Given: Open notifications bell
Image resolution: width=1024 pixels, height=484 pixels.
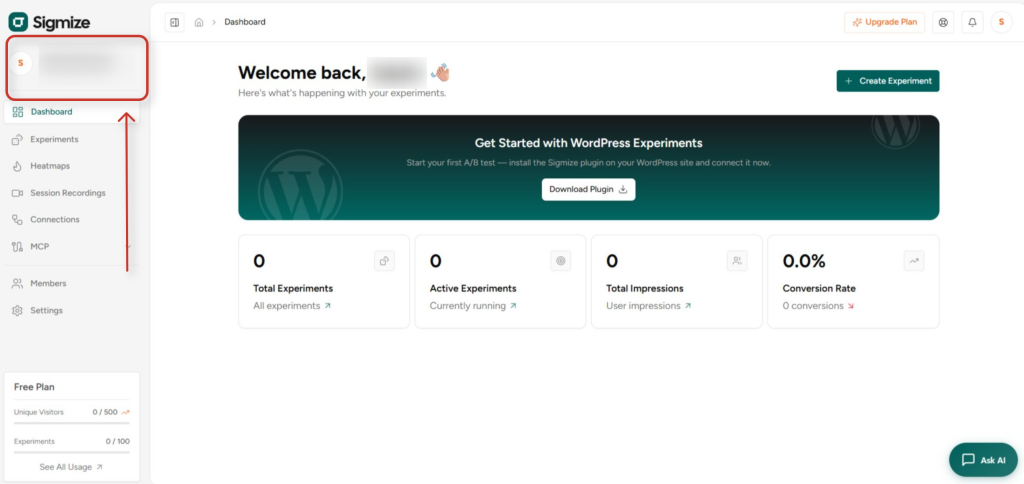Looking at the screenshot, I should (972, 22).
